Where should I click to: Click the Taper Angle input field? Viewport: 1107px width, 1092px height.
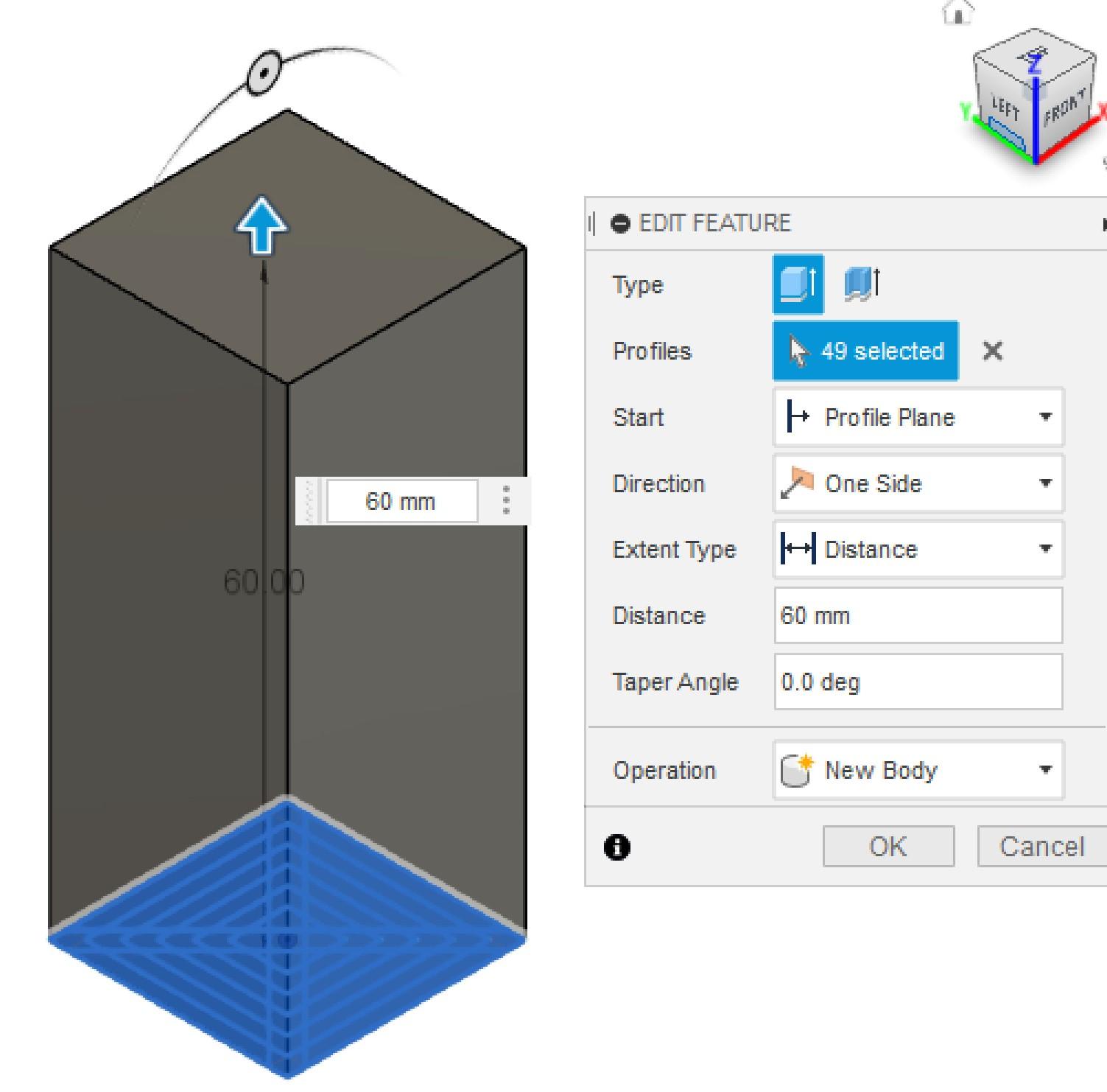click(918, 682)
